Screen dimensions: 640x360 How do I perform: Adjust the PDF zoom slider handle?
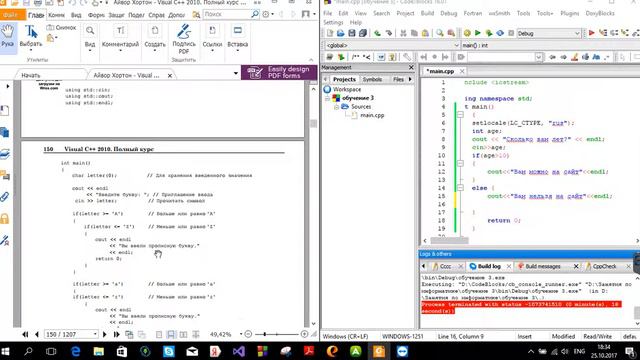click(265, 334)
